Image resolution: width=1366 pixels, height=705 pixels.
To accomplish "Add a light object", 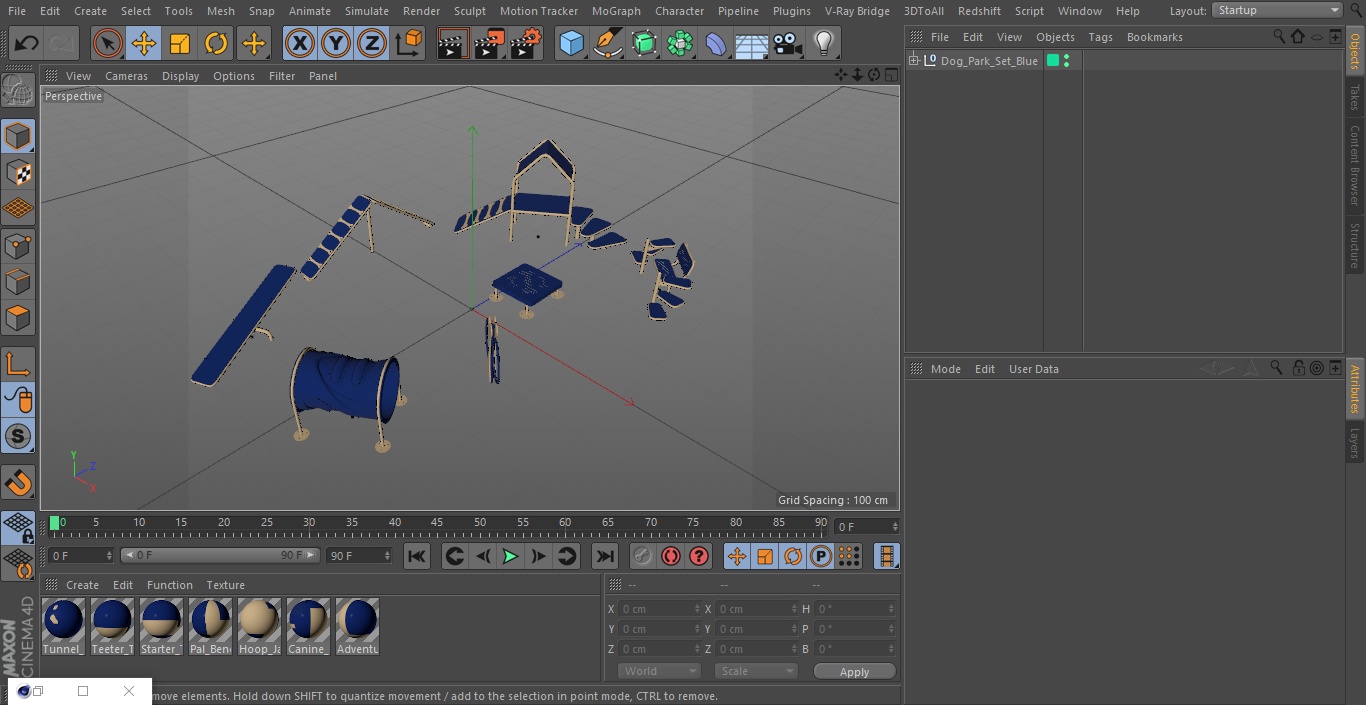I will tap(824, 43).
